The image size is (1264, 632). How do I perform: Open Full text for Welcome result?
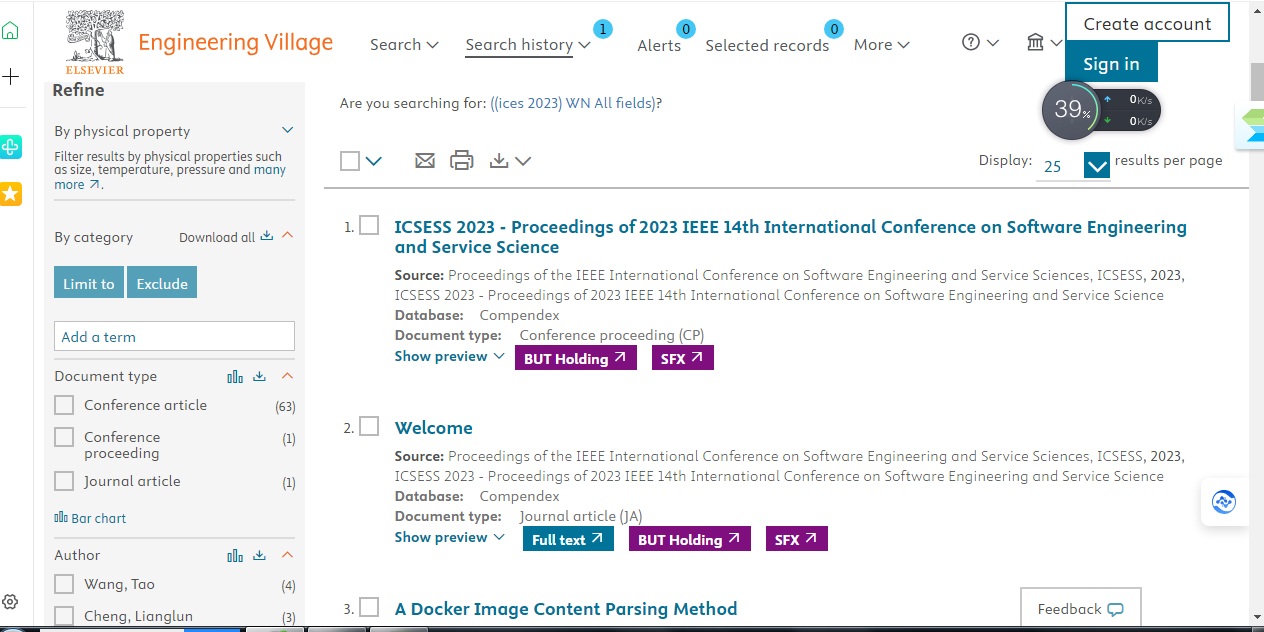568,539
